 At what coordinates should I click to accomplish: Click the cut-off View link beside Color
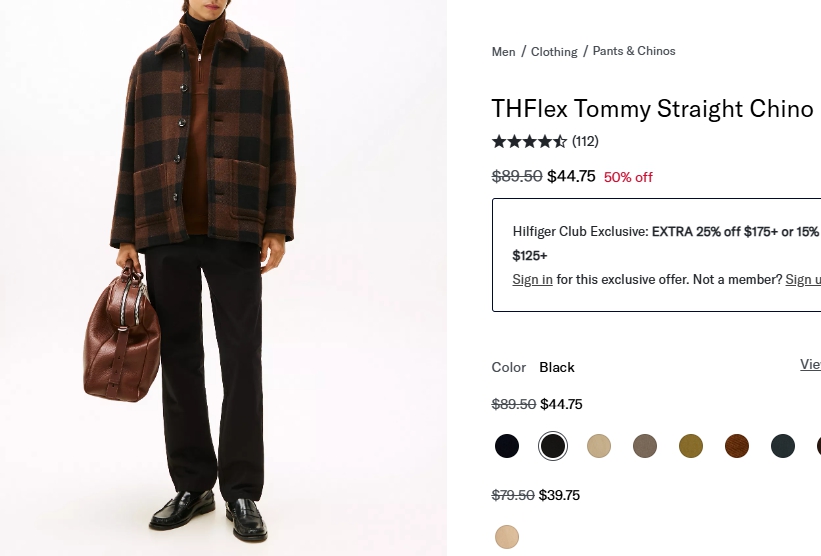(x=810, y=365)
